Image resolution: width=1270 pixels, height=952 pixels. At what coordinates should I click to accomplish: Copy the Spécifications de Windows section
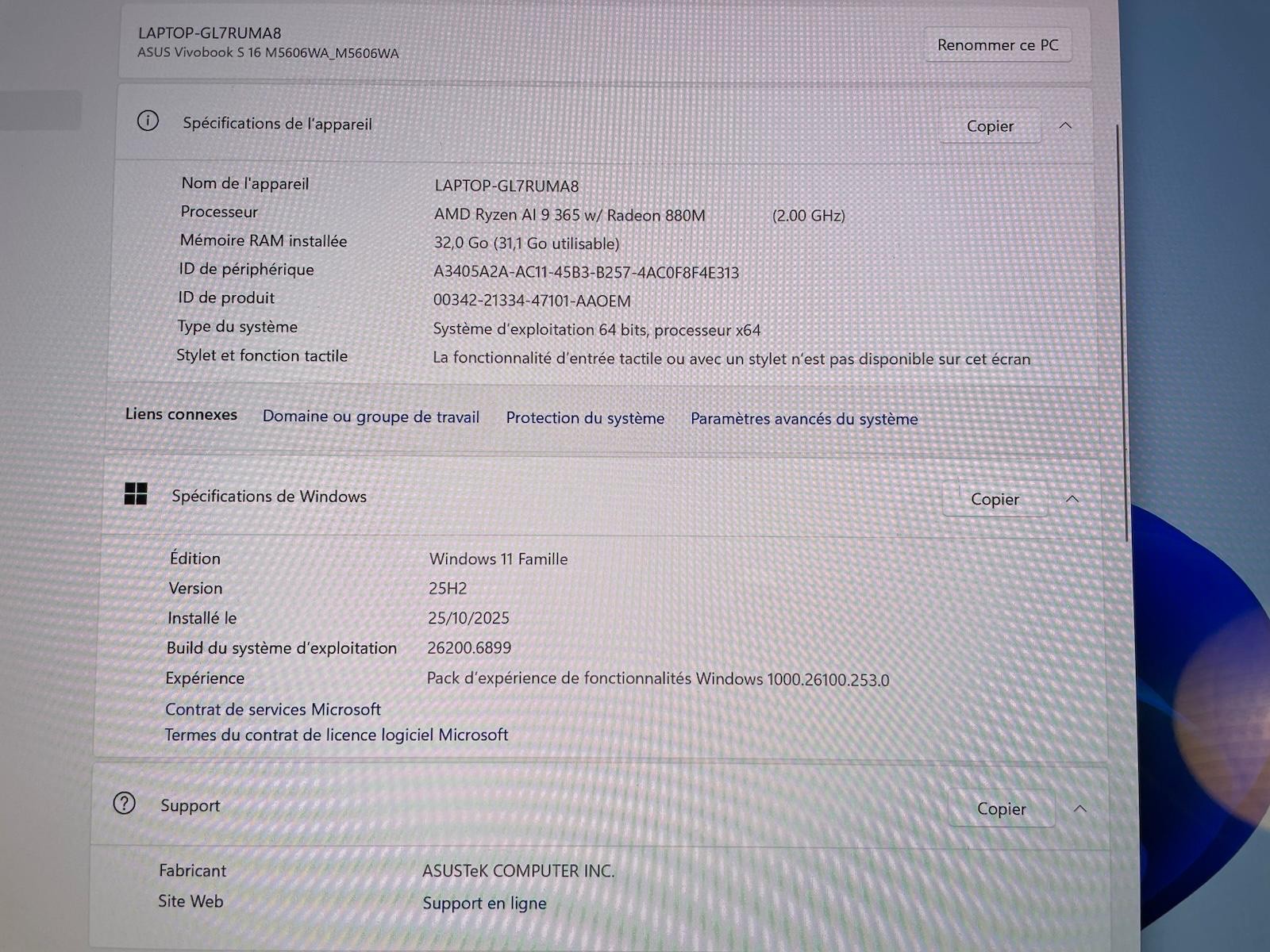point(995,499)
